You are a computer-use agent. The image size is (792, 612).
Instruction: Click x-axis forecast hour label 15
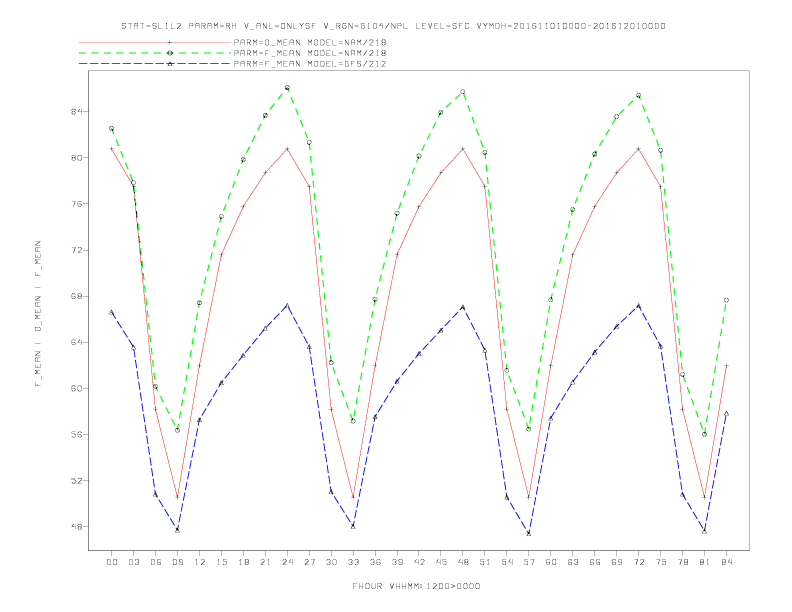click(221, 562)
